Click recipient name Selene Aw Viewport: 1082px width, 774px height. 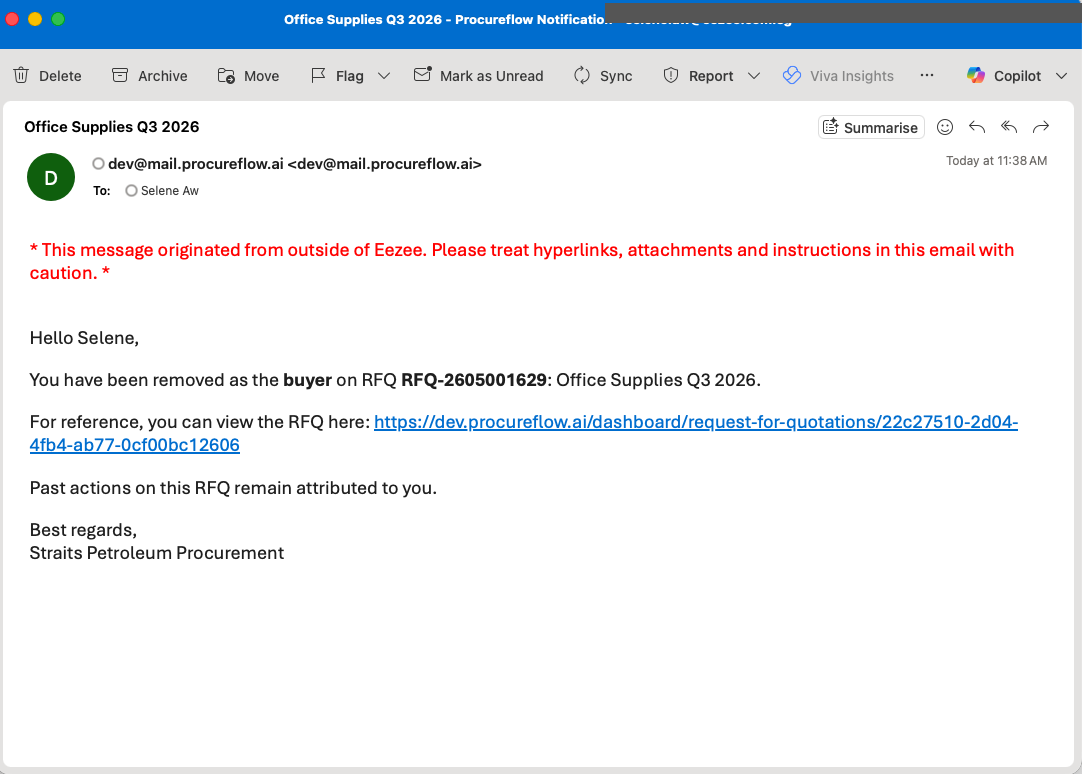170,190
